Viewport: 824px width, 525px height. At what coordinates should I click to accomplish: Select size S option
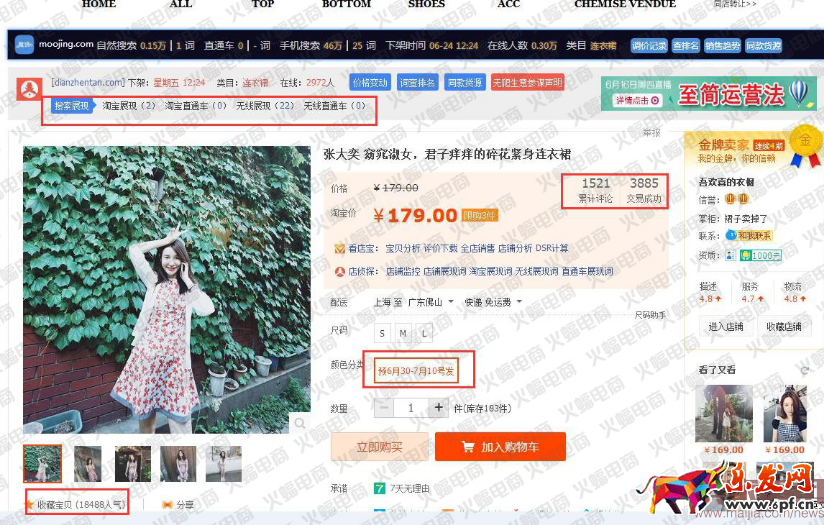tap(382, 333)
